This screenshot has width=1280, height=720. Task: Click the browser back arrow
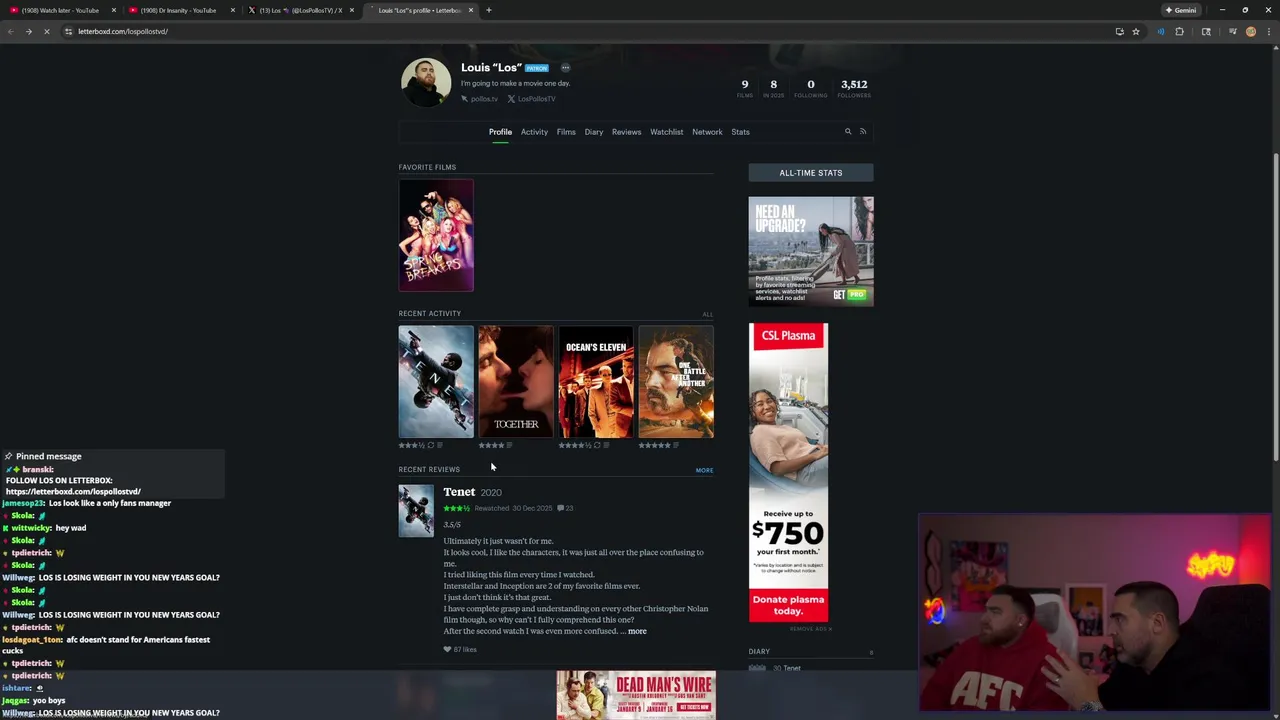(x=11, y=31)
